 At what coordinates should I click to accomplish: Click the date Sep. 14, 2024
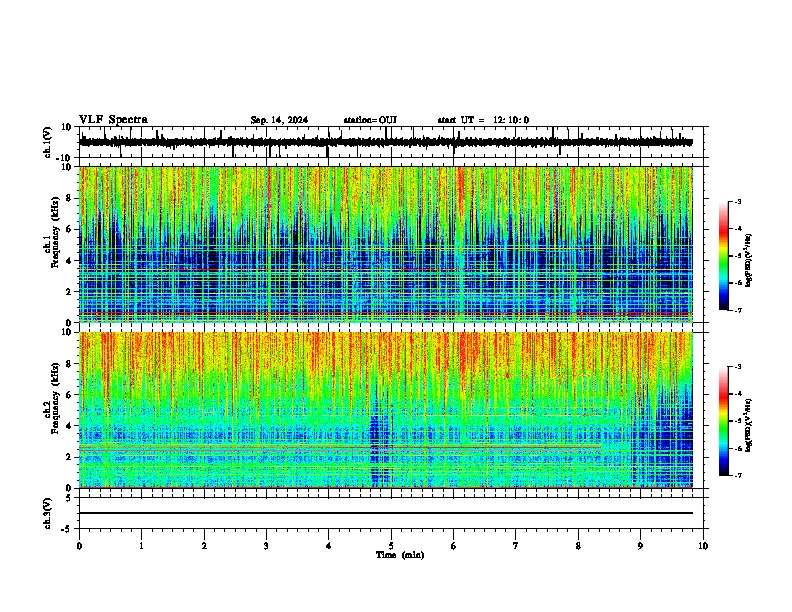coord(279,120)
